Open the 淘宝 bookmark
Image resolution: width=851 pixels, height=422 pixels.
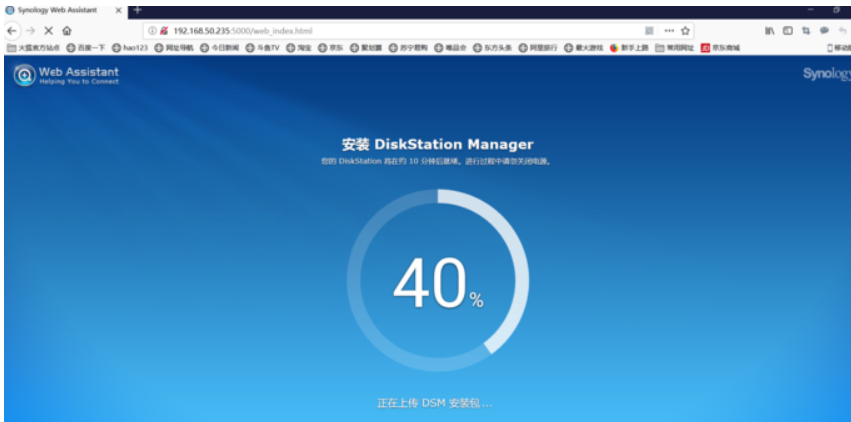coord(299,48)
